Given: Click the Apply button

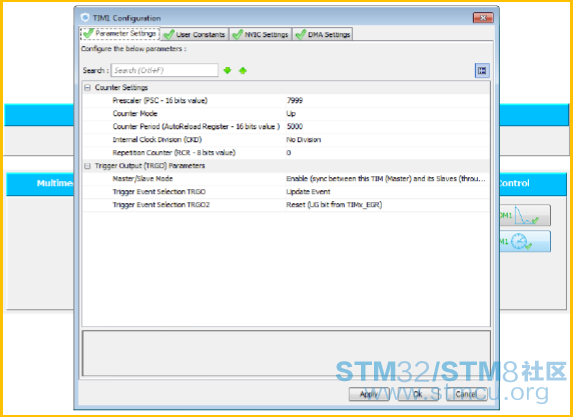Looking at the screenshot, I should pos(369,394).
